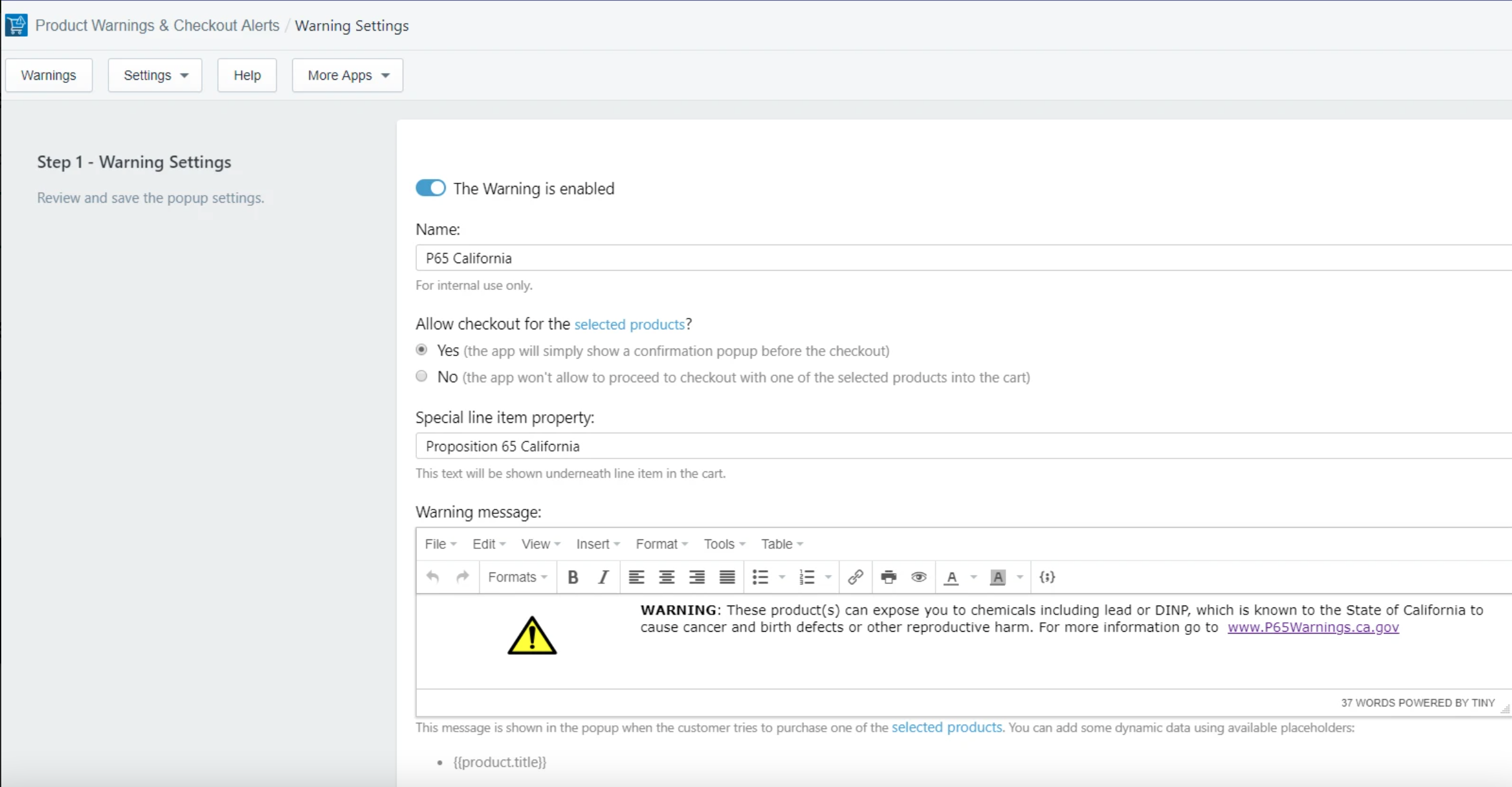
Task: Open the editor View menu
Action: point(540,544)
